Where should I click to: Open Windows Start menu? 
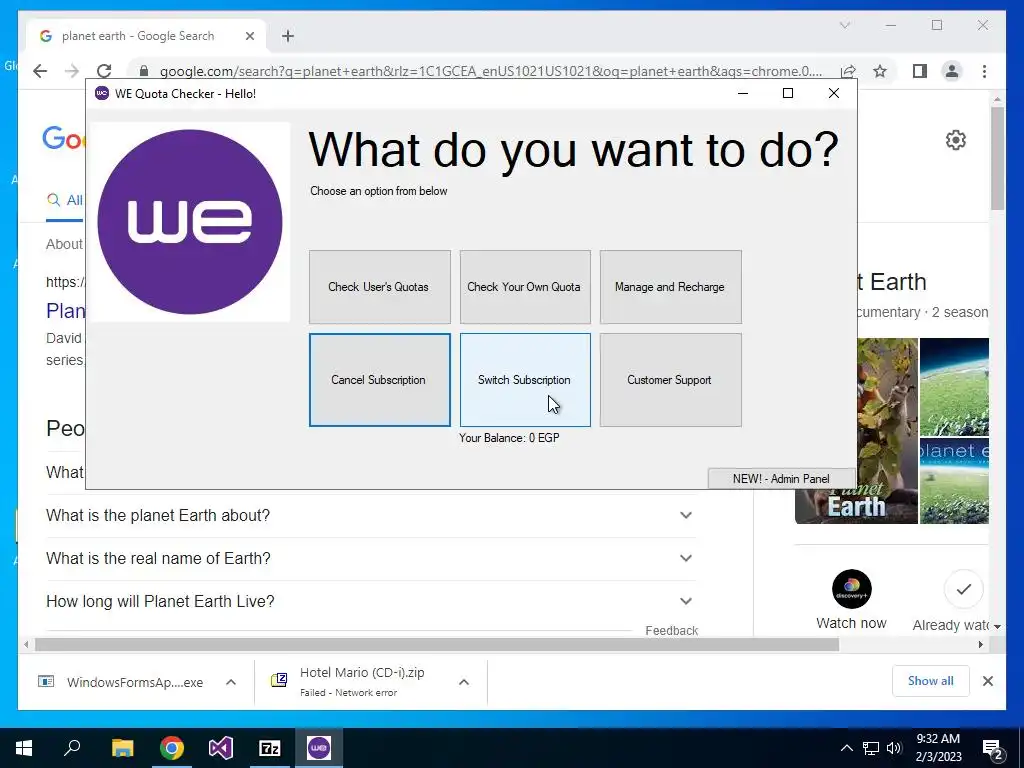click(x=24, y=748)
